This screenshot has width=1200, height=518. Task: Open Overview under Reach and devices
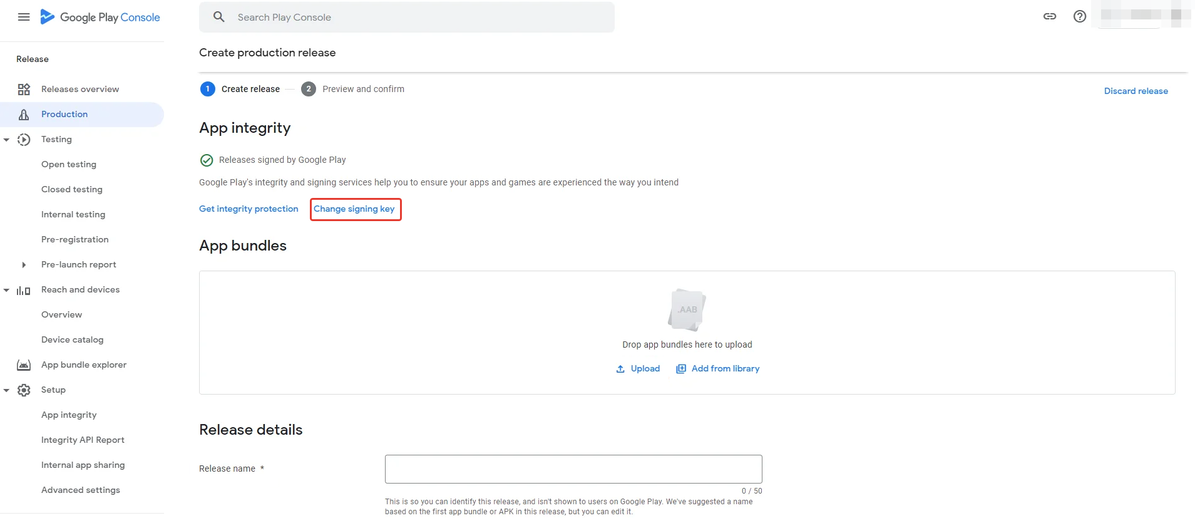point(62,314)
